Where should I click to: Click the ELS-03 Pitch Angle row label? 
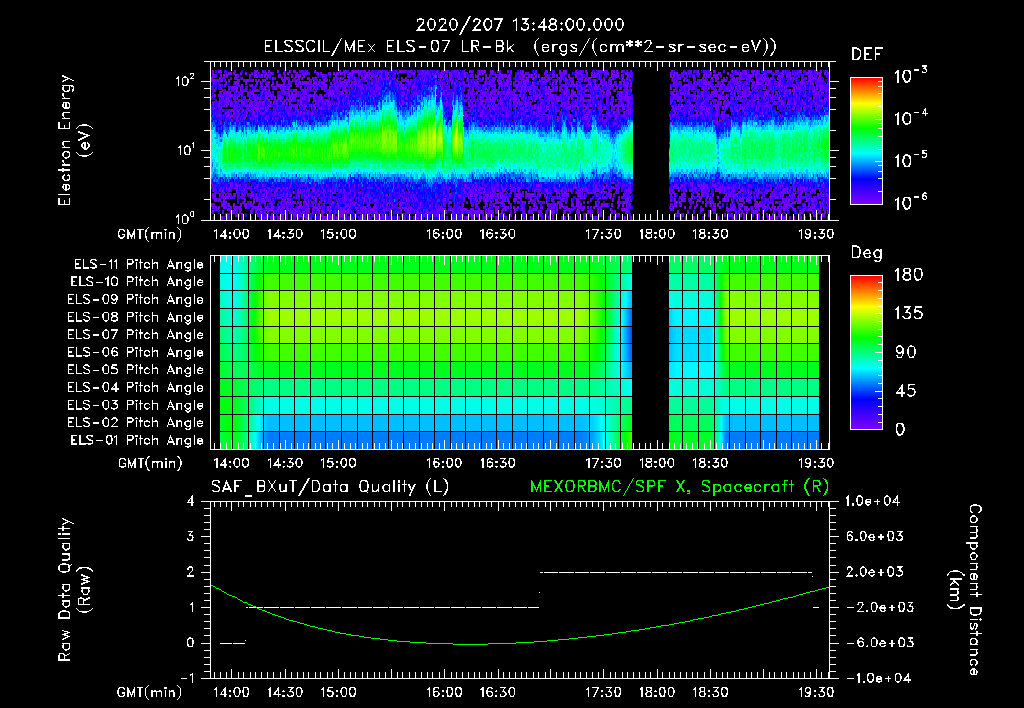[136, 405]
